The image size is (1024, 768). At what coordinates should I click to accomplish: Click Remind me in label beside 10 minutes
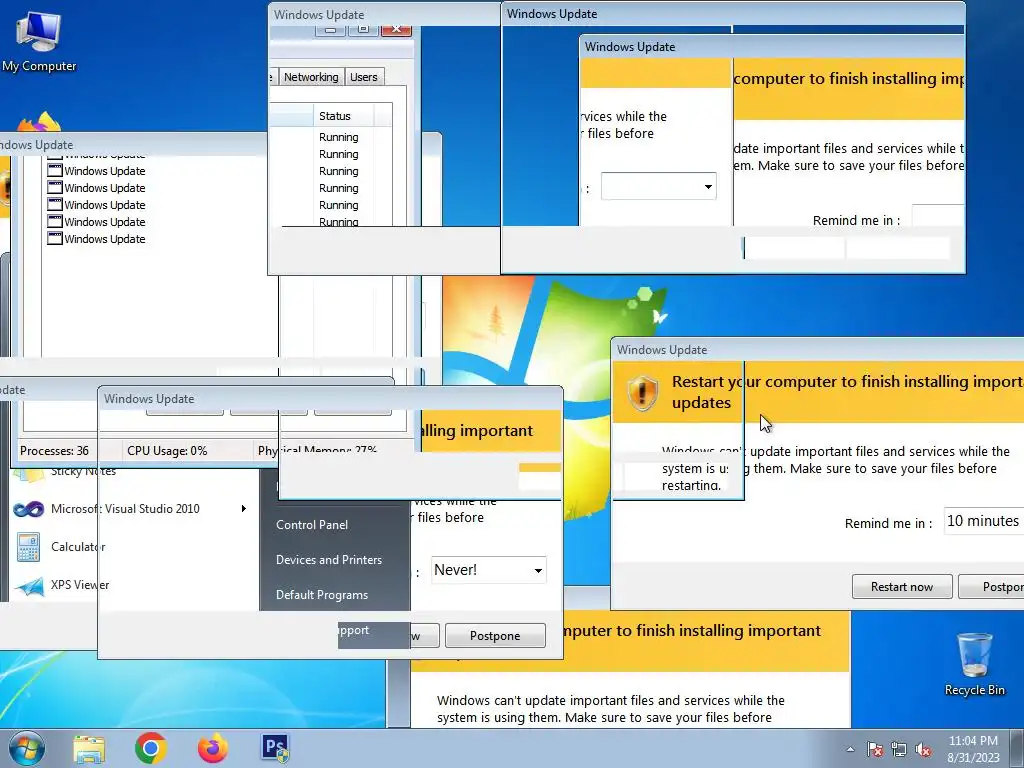click(x=888, y=523)
